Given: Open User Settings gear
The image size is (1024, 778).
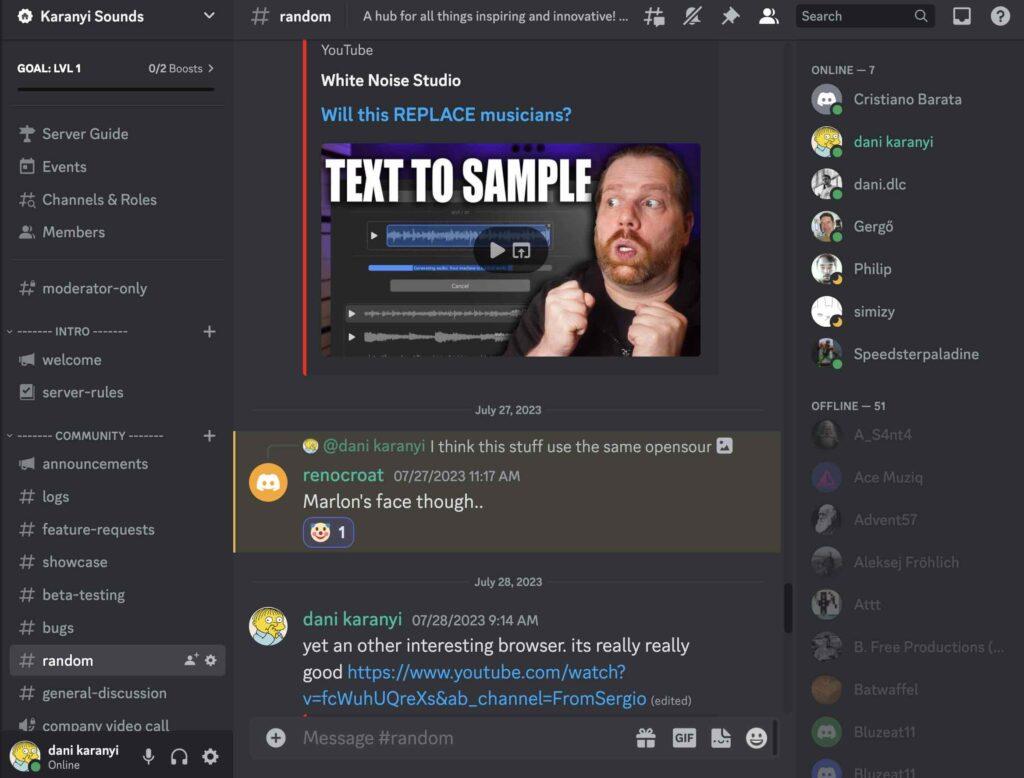Looking at the screenshot, I should (210, 756).
